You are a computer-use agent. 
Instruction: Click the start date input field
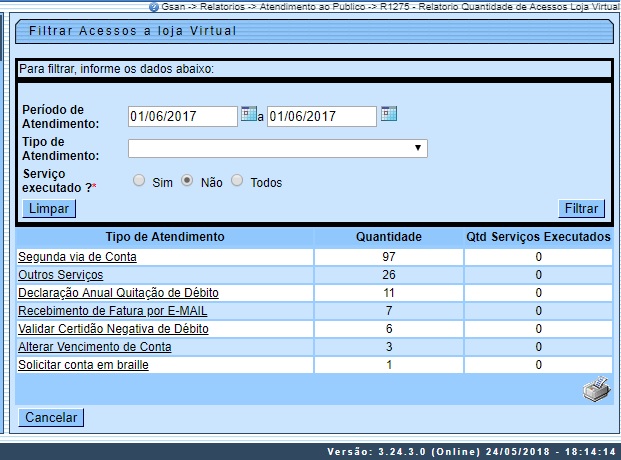click(182, 116)
